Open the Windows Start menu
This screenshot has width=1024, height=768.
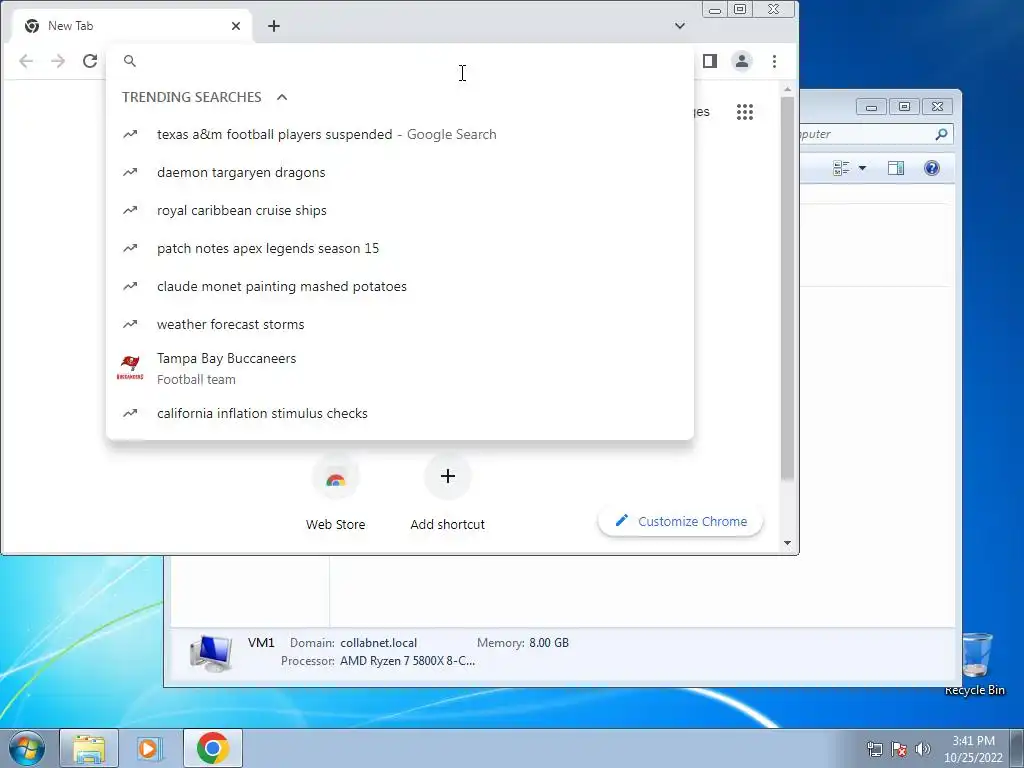coord(27,748)
